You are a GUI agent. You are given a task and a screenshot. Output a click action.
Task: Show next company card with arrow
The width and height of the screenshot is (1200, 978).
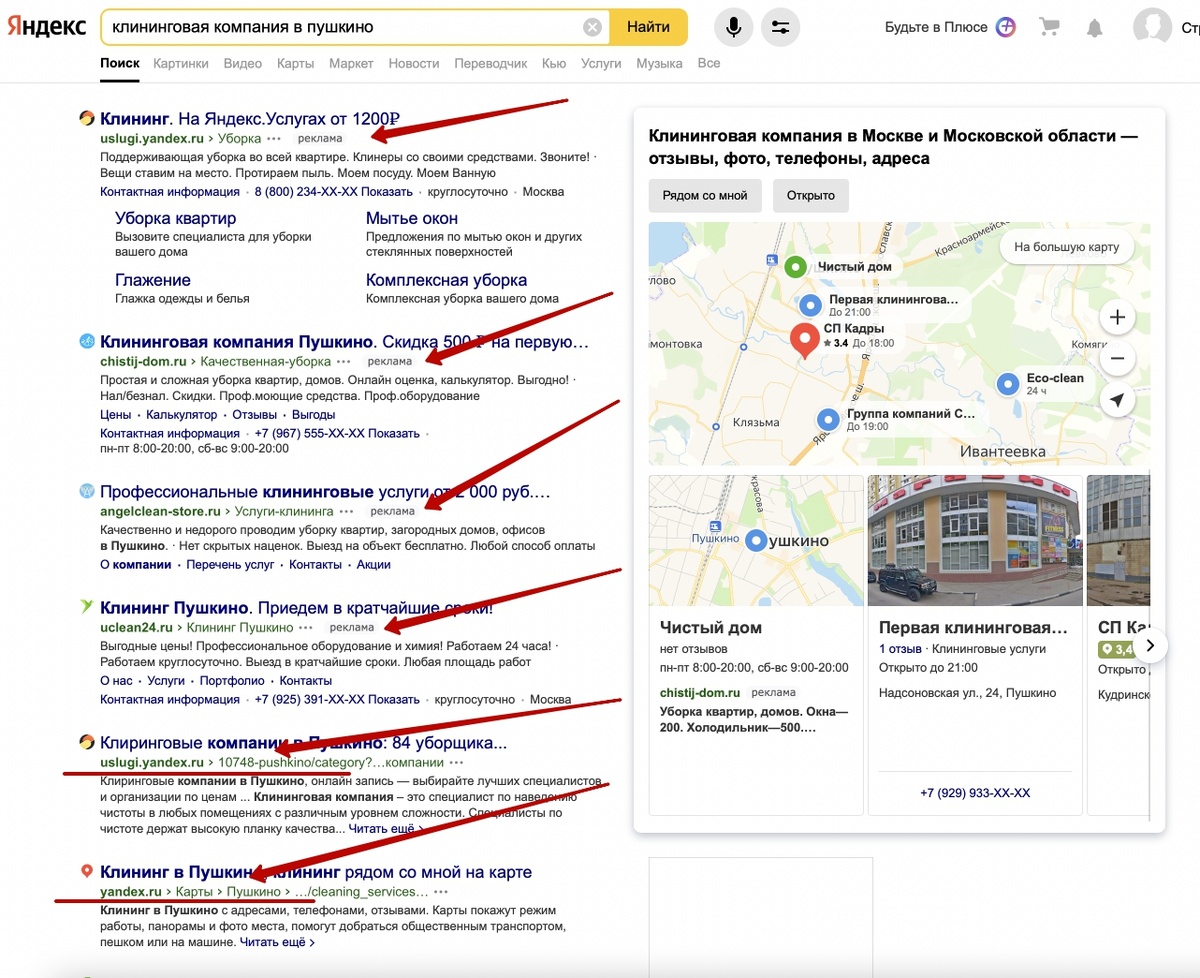click(1150, 645)
